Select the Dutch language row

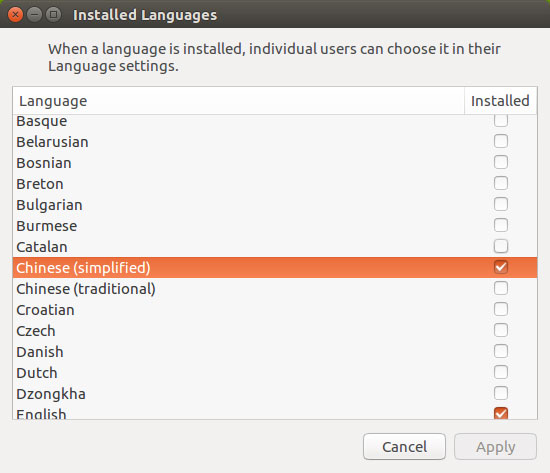(275, 373)
